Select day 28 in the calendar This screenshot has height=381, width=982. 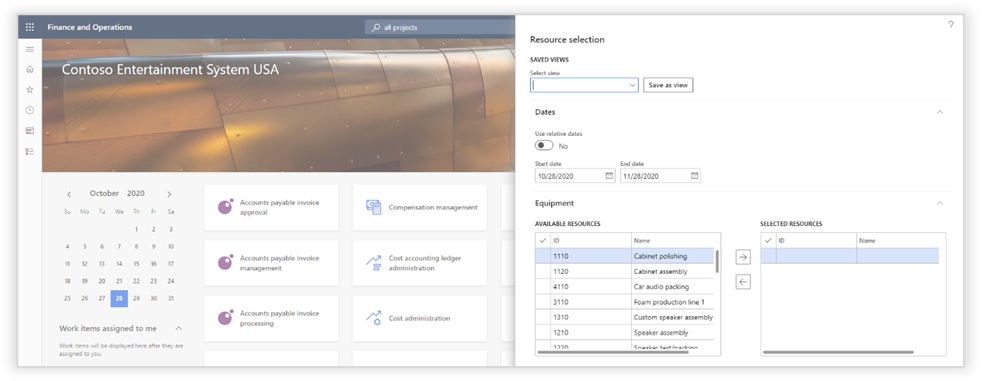pyautogui.click(x=119, y=298)
